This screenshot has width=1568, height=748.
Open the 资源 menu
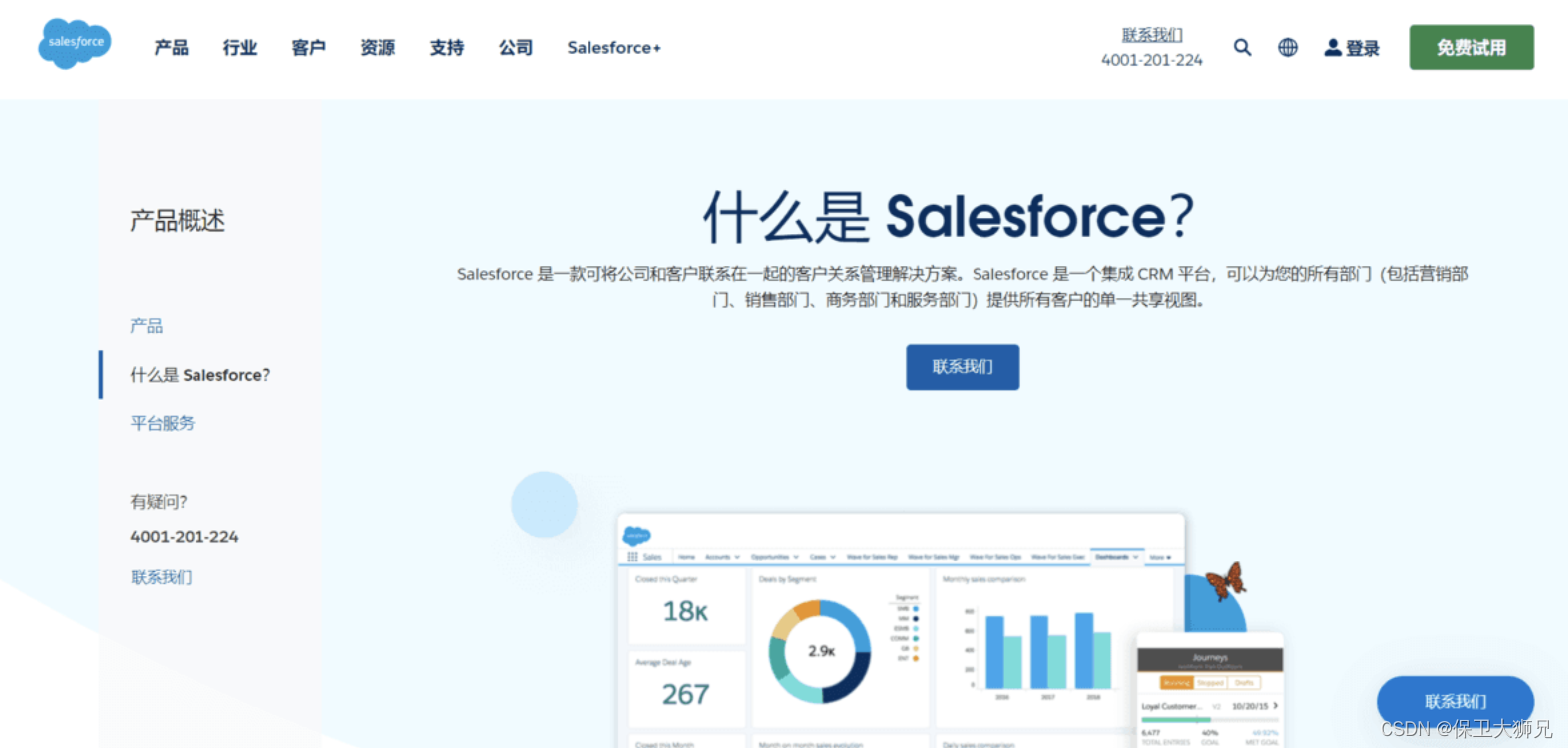[378, 47]
